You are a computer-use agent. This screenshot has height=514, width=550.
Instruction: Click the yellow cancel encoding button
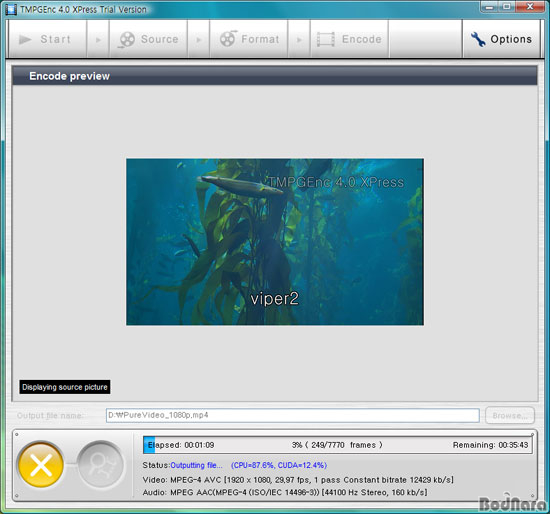(x=41, y=465)
